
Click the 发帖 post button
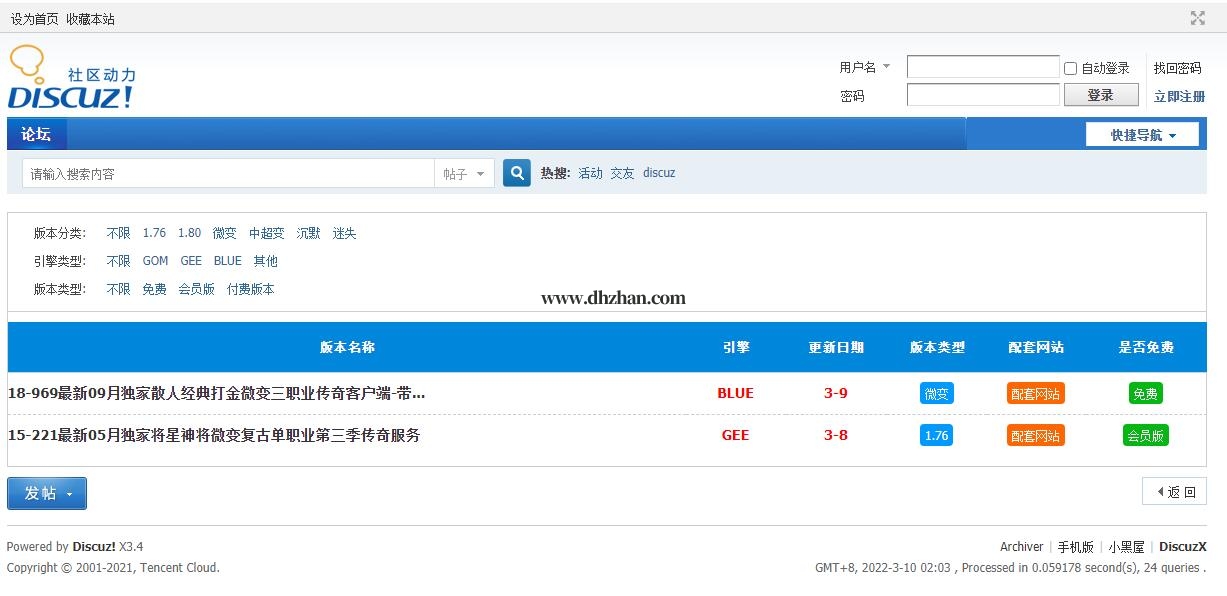click(x=47, y=493)
